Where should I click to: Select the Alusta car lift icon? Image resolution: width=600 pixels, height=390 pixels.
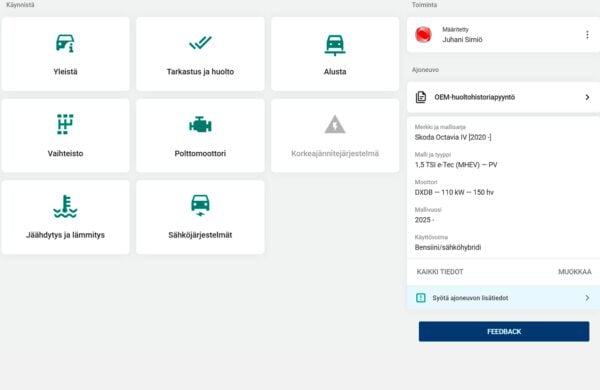[x=335, y=45]
